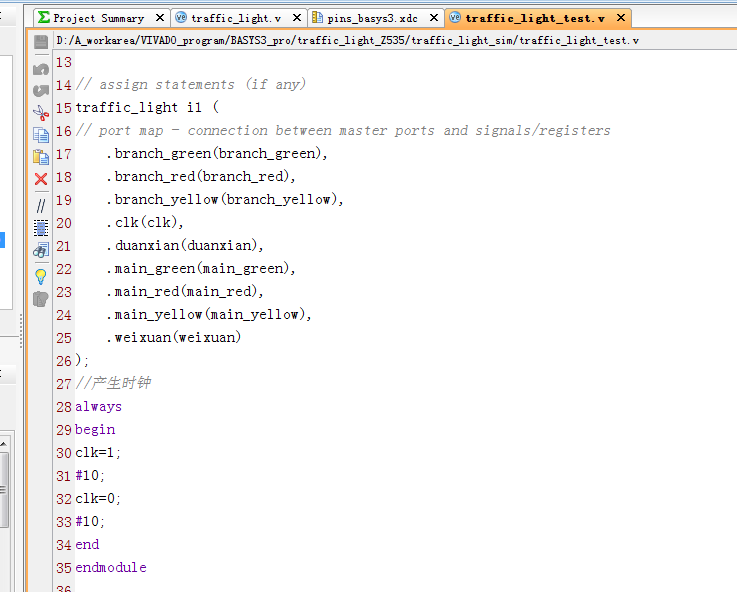Close the pins_basys3.xdc tab
Viewport: 737px width, 592px height.
point(433,18)
